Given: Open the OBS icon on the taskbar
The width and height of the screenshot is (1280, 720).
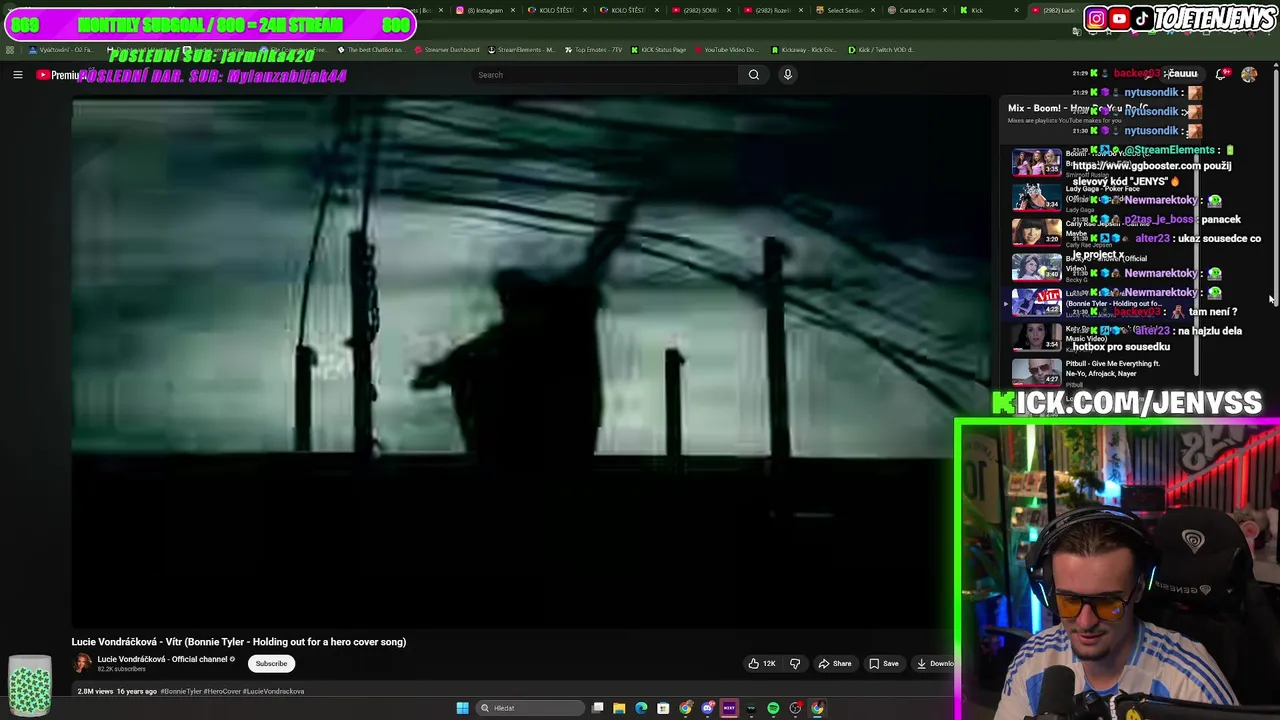Looking at the screenshot, I should click(x=795, y=708).
